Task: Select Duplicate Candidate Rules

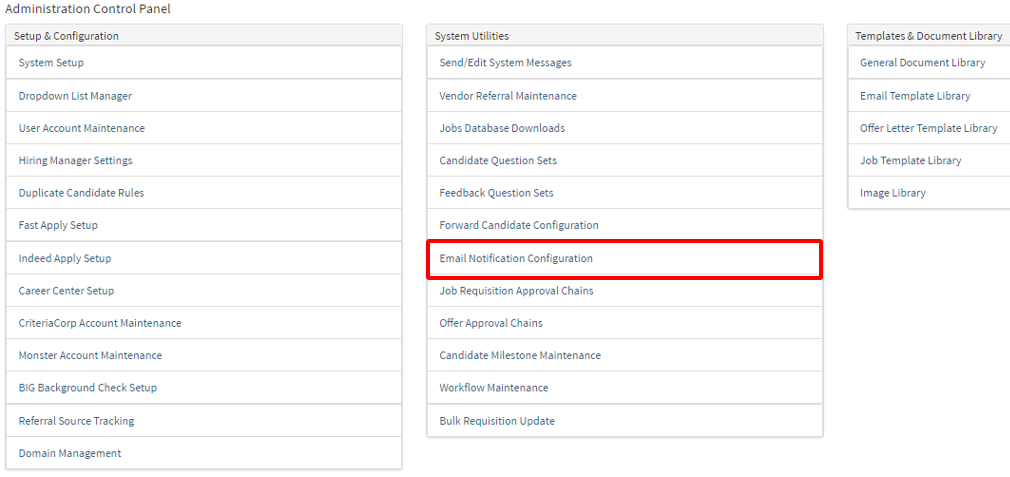Action: (81, 193)
